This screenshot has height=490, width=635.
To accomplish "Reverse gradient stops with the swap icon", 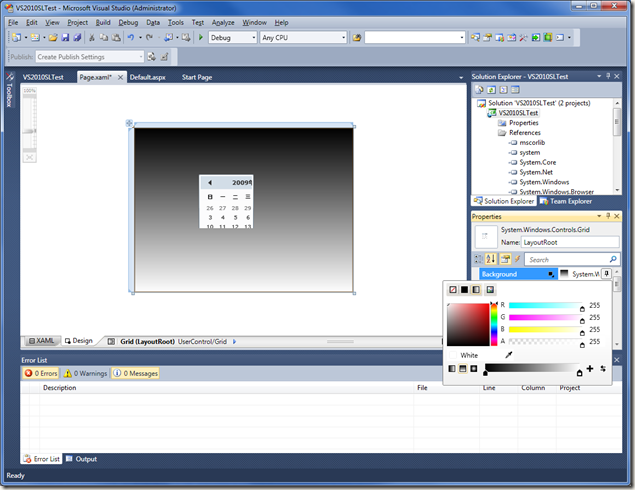I will pos(603,369).
